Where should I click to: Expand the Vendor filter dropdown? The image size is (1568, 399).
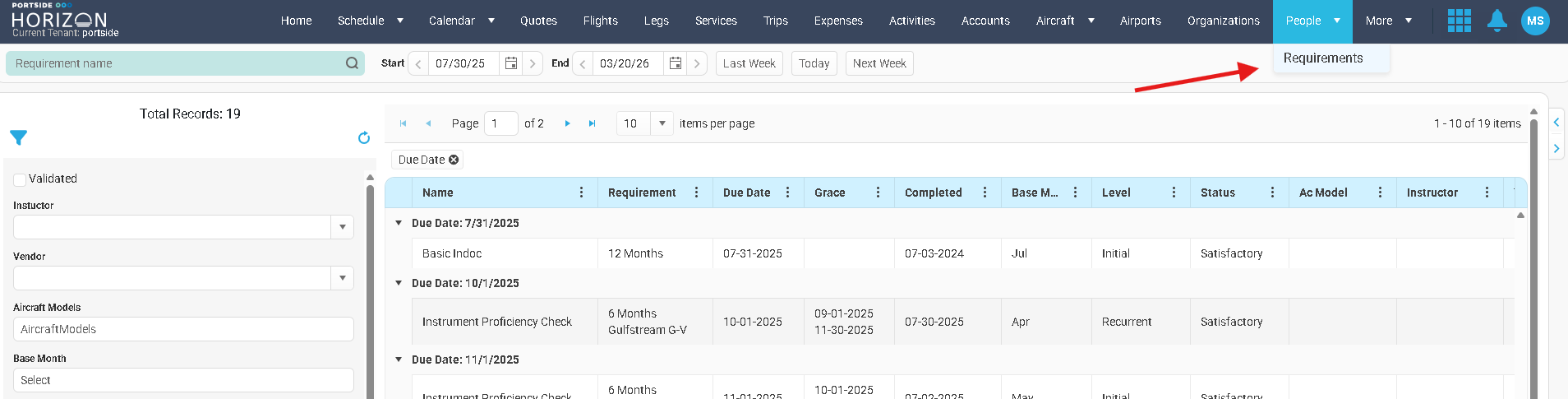342,278
